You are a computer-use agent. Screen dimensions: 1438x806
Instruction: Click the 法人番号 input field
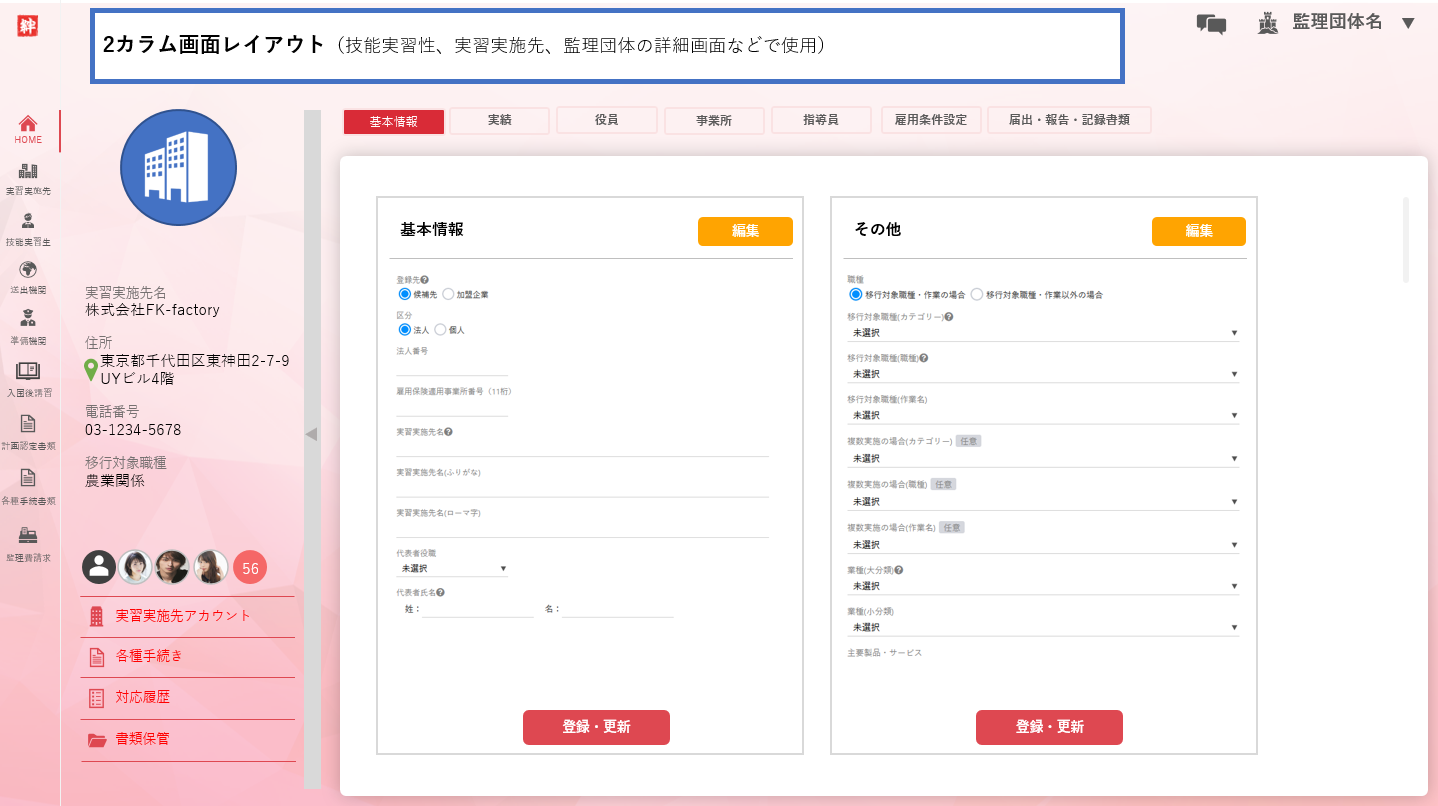tap(452, 366)
